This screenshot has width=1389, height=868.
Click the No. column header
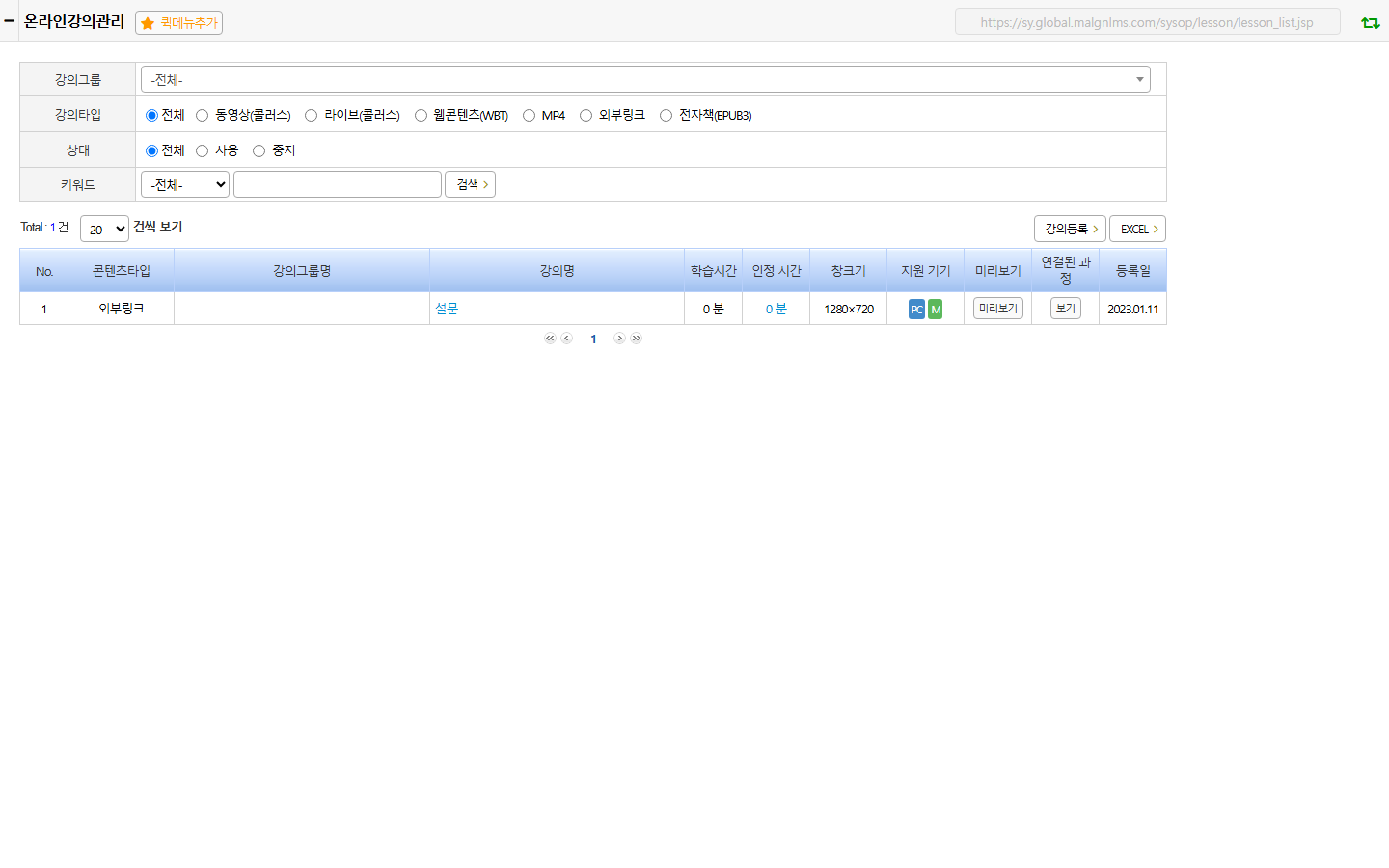(x=44, y=270)
